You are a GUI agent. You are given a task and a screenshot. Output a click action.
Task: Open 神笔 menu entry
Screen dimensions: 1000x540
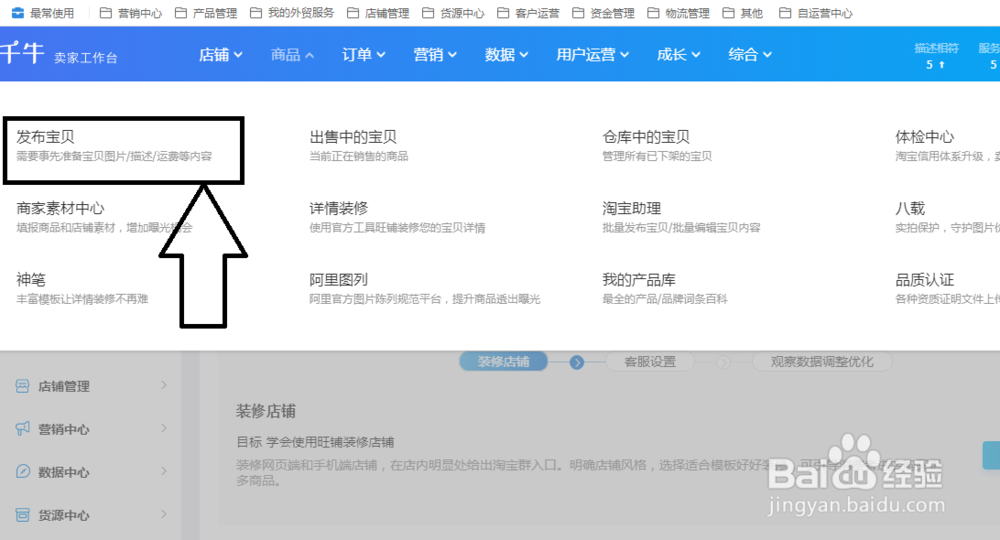pyautogui.click(x=31, y=280)
